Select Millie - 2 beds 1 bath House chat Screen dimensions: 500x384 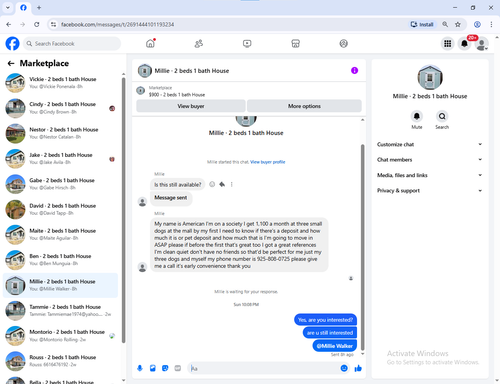[60, 285]
